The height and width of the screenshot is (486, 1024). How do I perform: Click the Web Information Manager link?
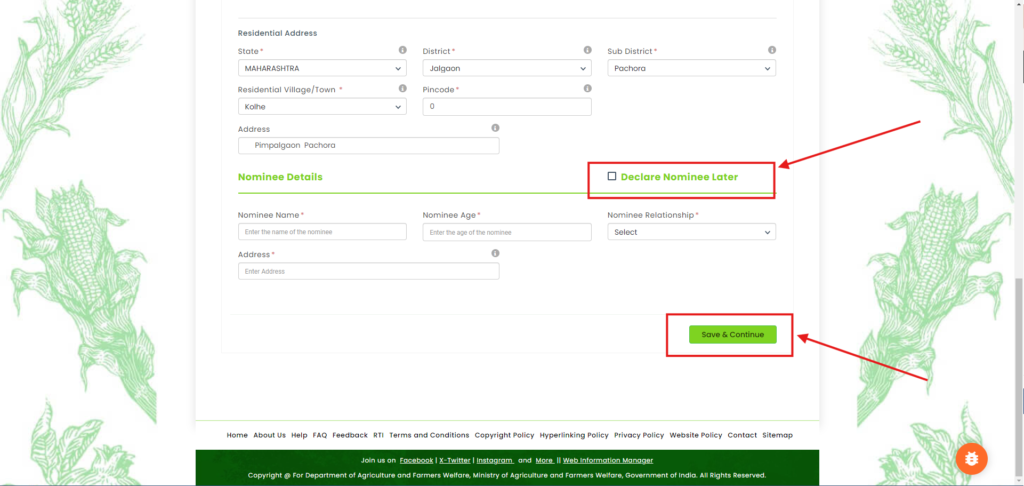[608, 460]
